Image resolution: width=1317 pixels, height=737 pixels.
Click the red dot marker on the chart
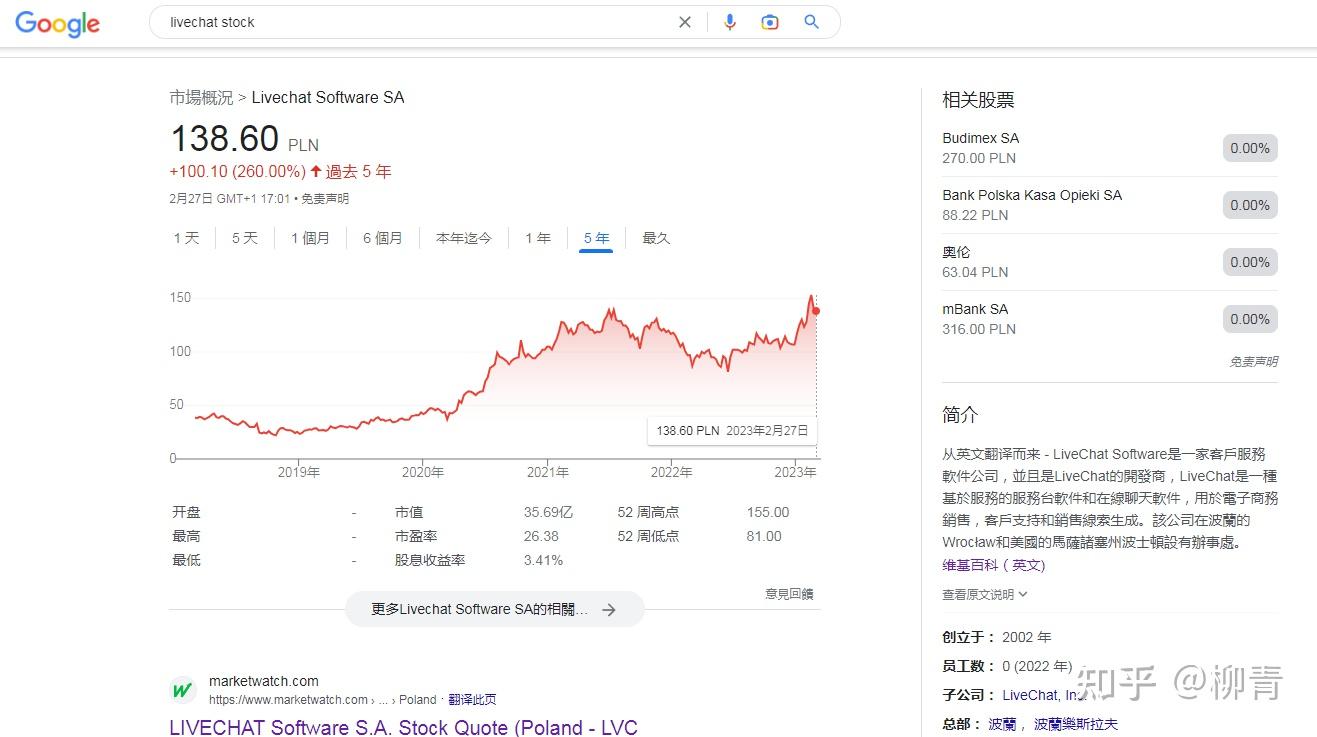click(816, 311)
